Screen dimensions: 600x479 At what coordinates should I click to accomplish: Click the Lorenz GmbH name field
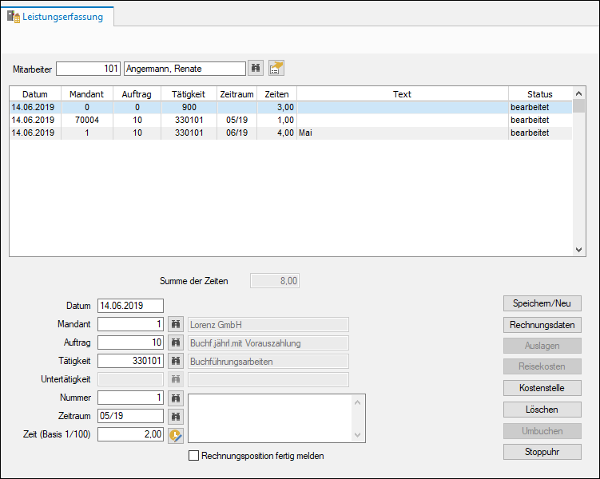pyautogui.click(x=268, y=324)
